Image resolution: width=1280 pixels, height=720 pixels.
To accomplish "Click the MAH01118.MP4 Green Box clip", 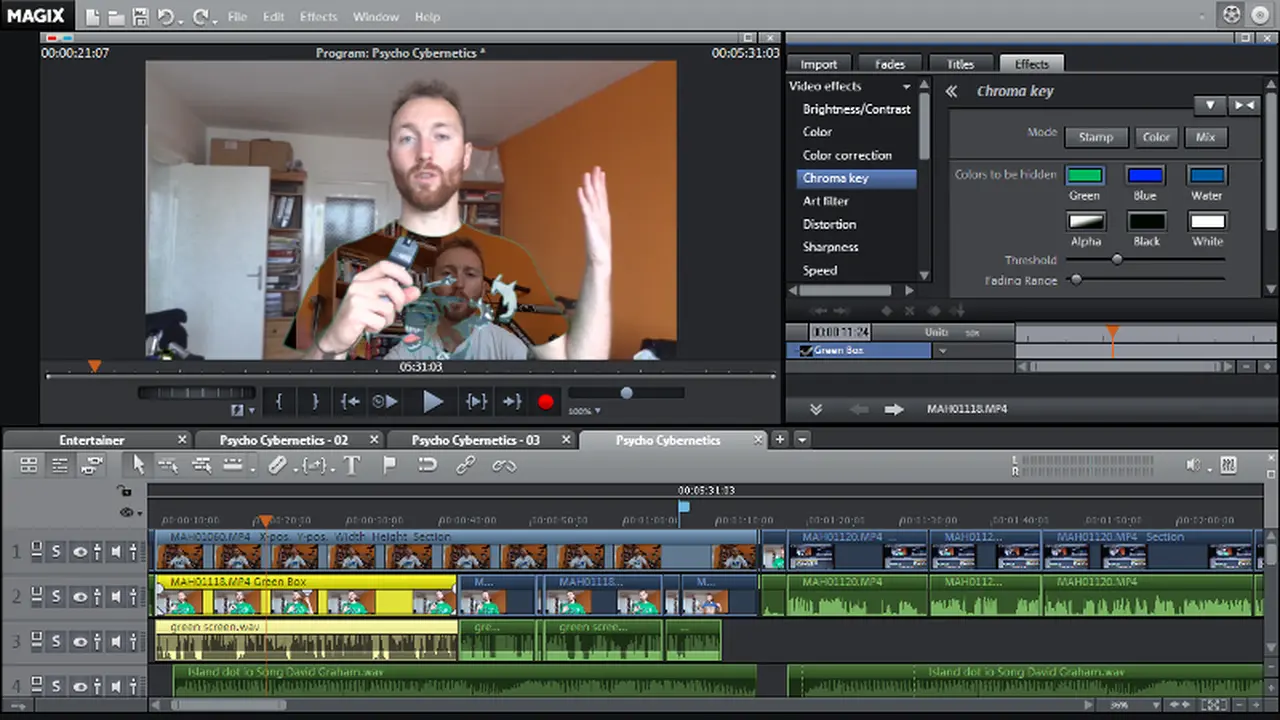I will pos(306,596).
